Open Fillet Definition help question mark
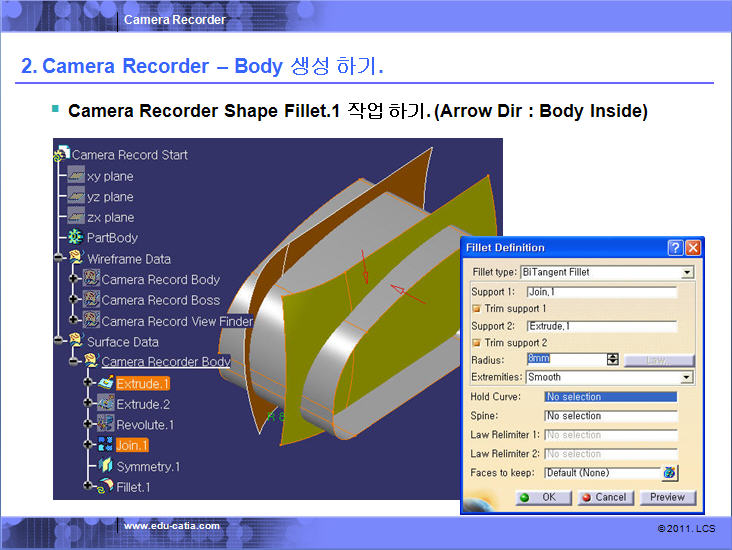 click(x=675, y=247)
